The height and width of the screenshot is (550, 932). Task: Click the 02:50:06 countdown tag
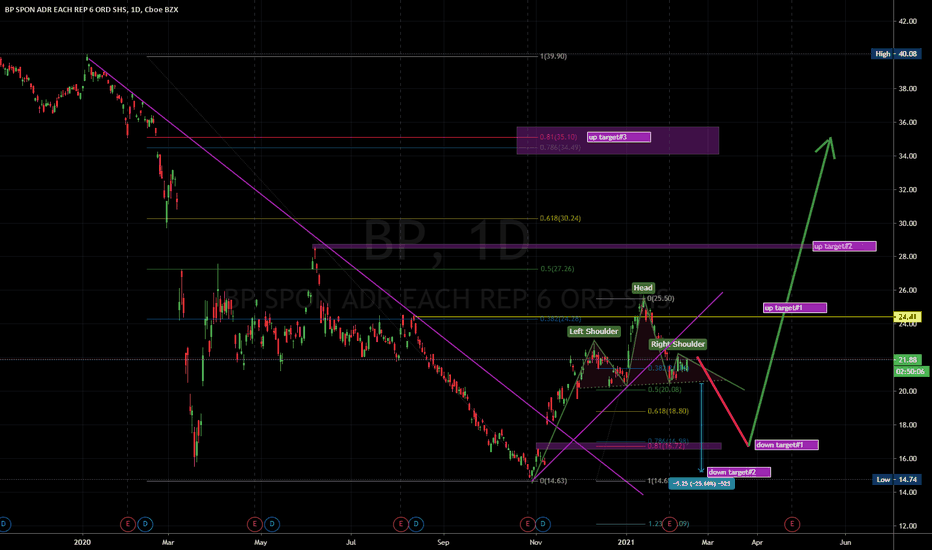point(909,371)
